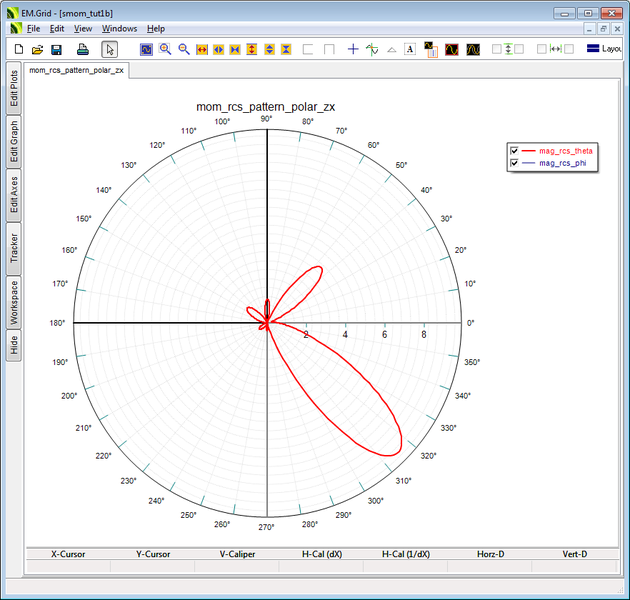
Task: Click the Hide side button
Action: point(14,345)
